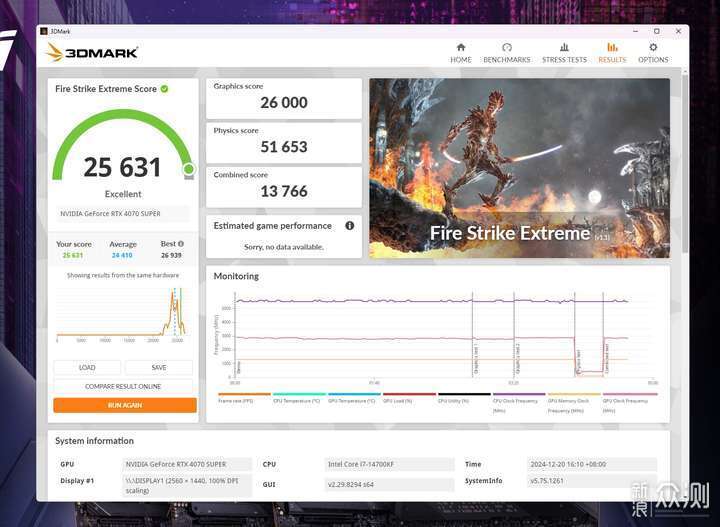Click the System information heading
The image size is (720, 527).
tap(95, 441)
